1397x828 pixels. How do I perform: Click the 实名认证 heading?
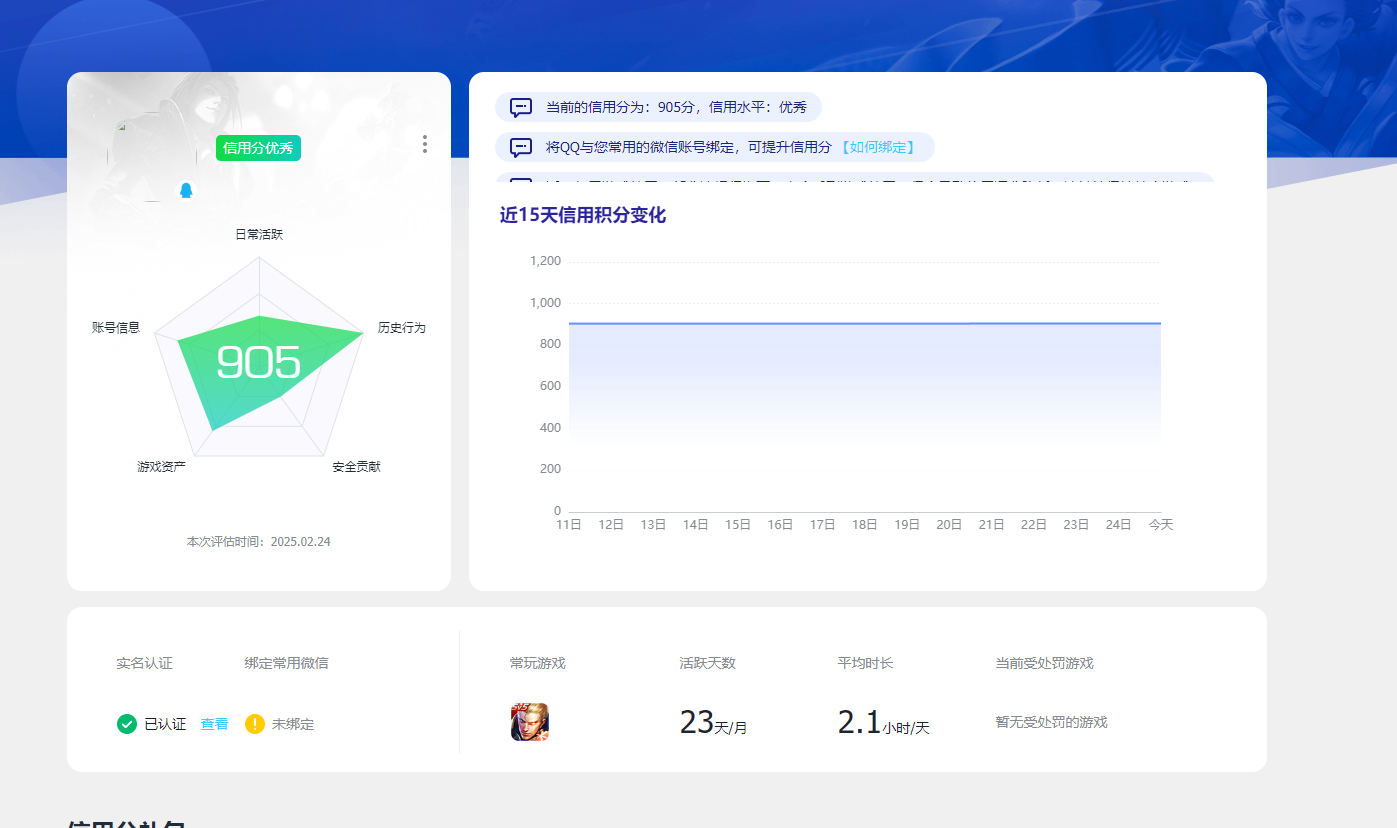point(144,663)
